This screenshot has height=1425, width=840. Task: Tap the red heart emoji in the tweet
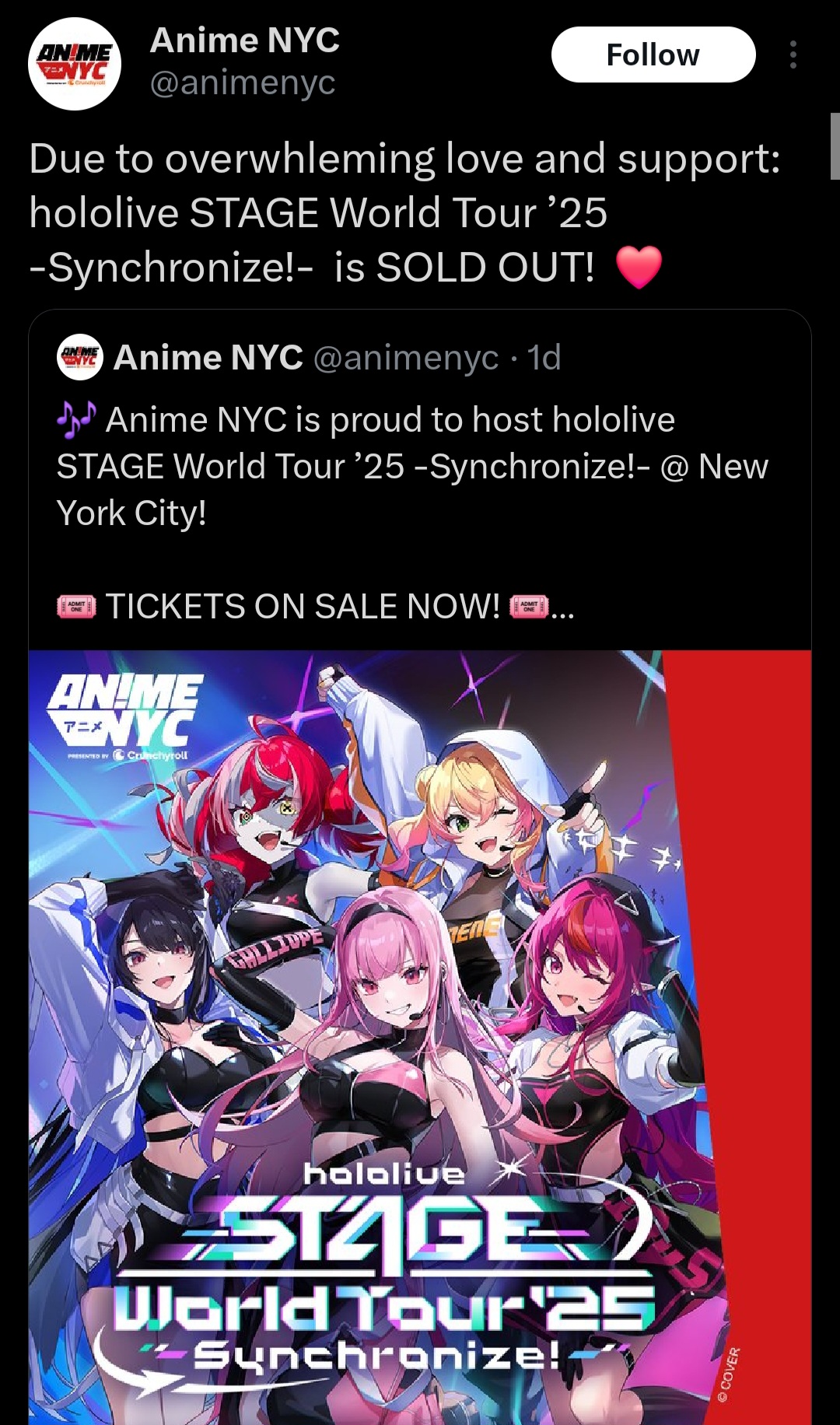639,267
